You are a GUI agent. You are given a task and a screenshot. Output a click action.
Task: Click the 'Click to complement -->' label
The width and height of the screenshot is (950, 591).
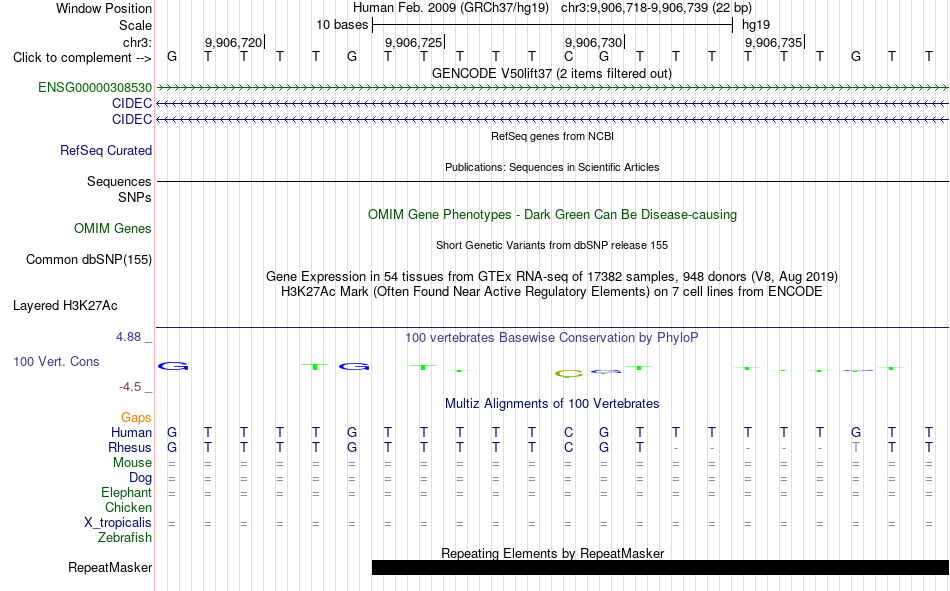point(82,58)
